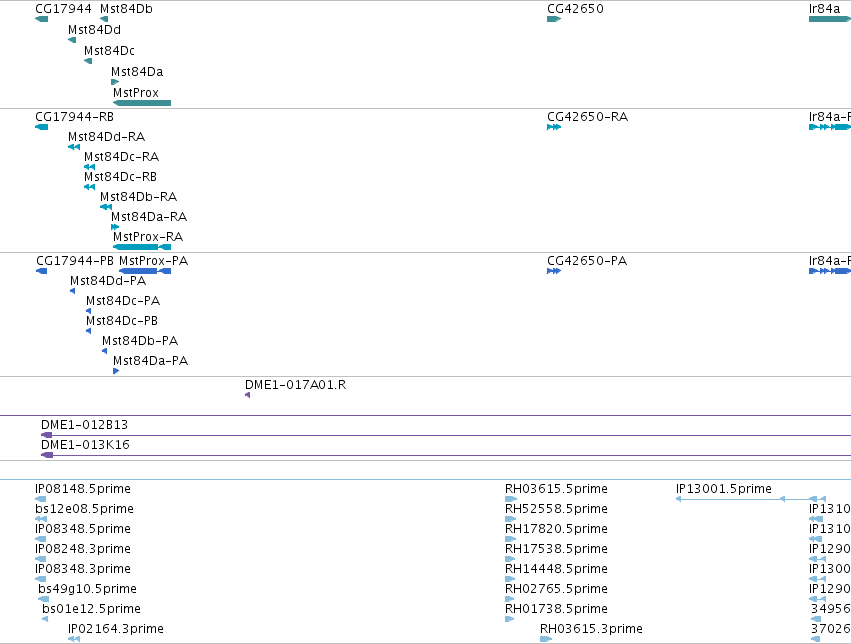Image resolution: width=851 pixels, height=644 pixels.
Task: Select the RH03615.3prime EST label
Action: [x=591, y=629]
